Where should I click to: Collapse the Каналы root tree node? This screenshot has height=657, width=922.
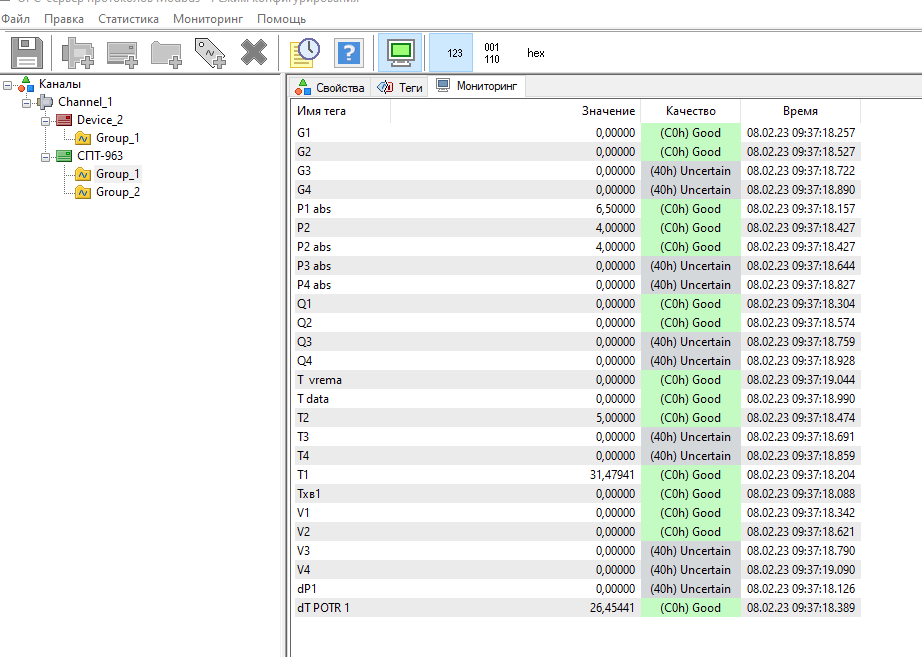(x=8, y=85)
